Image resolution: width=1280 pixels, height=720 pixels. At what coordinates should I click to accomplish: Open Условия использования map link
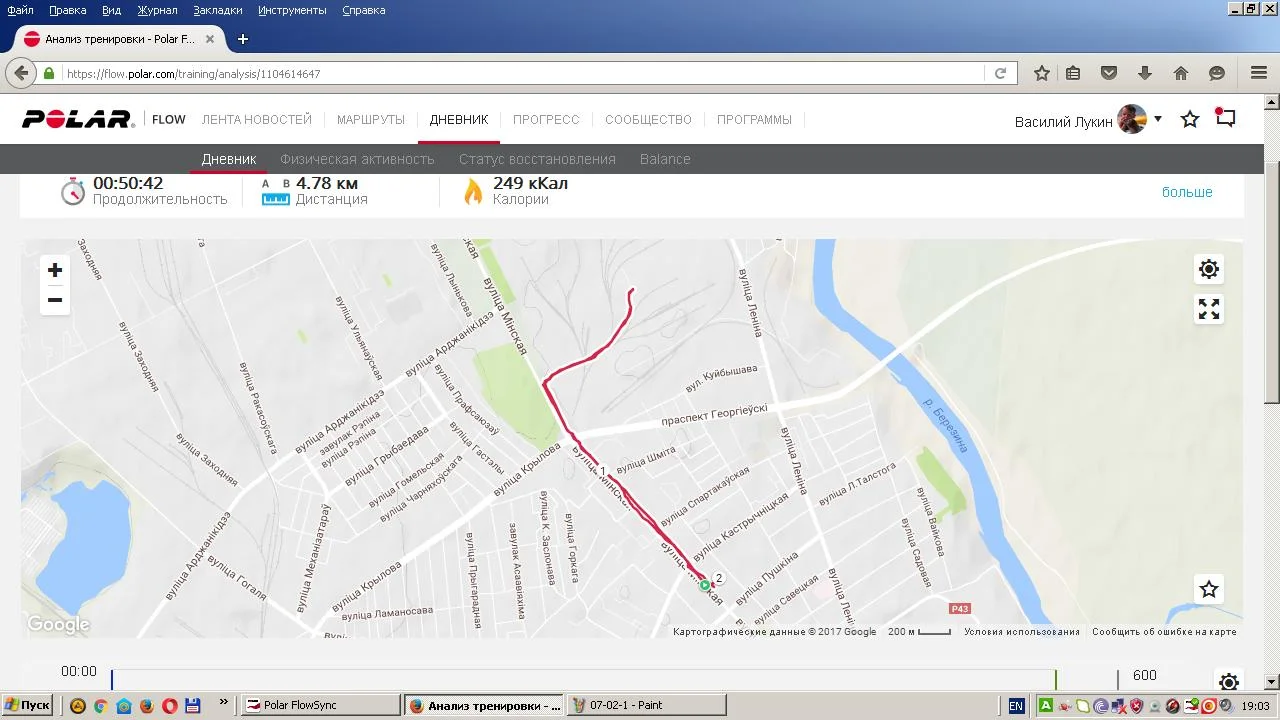pos(1021,632)
